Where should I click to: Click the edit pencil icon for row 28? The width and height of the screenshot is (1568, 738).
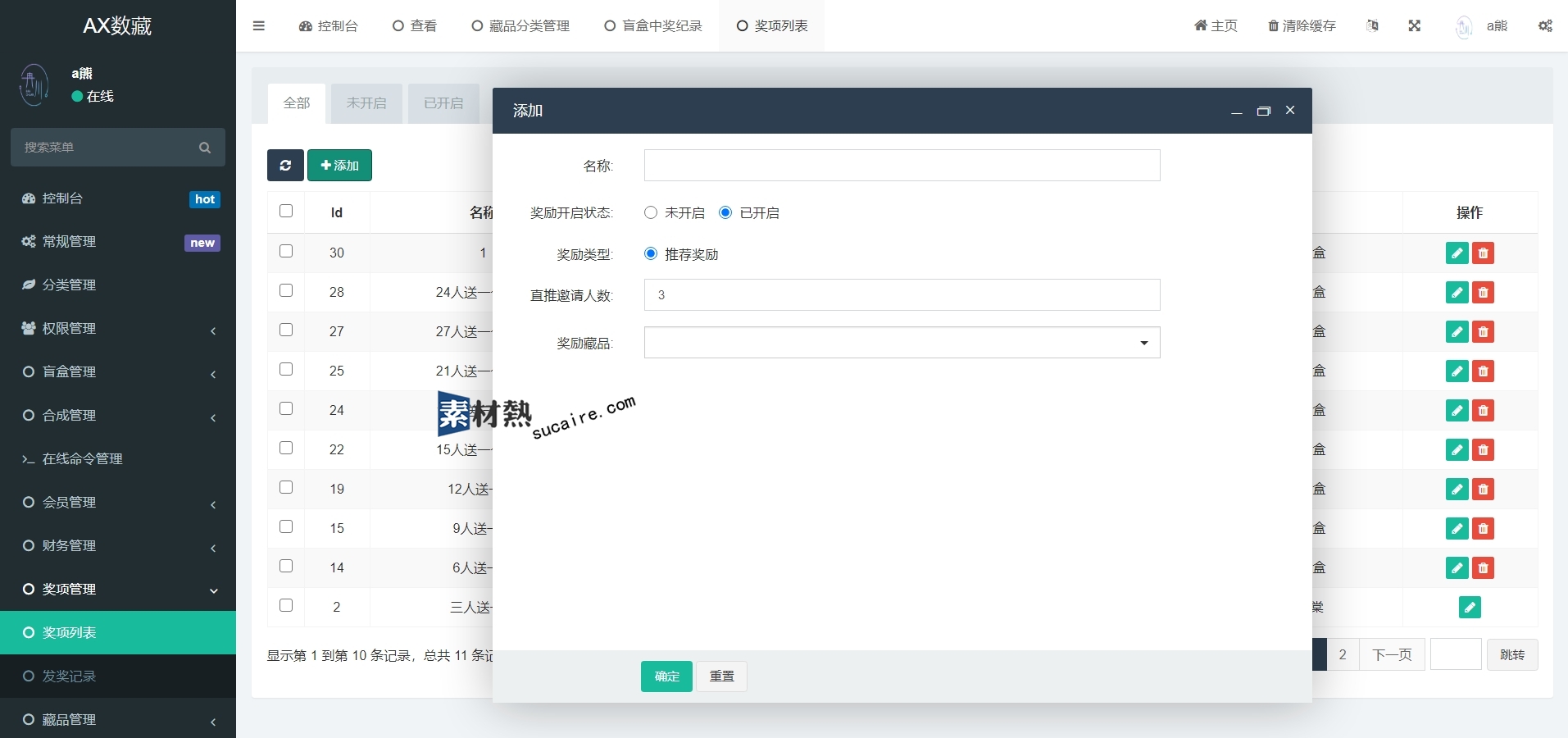[x=1457, y=292]
